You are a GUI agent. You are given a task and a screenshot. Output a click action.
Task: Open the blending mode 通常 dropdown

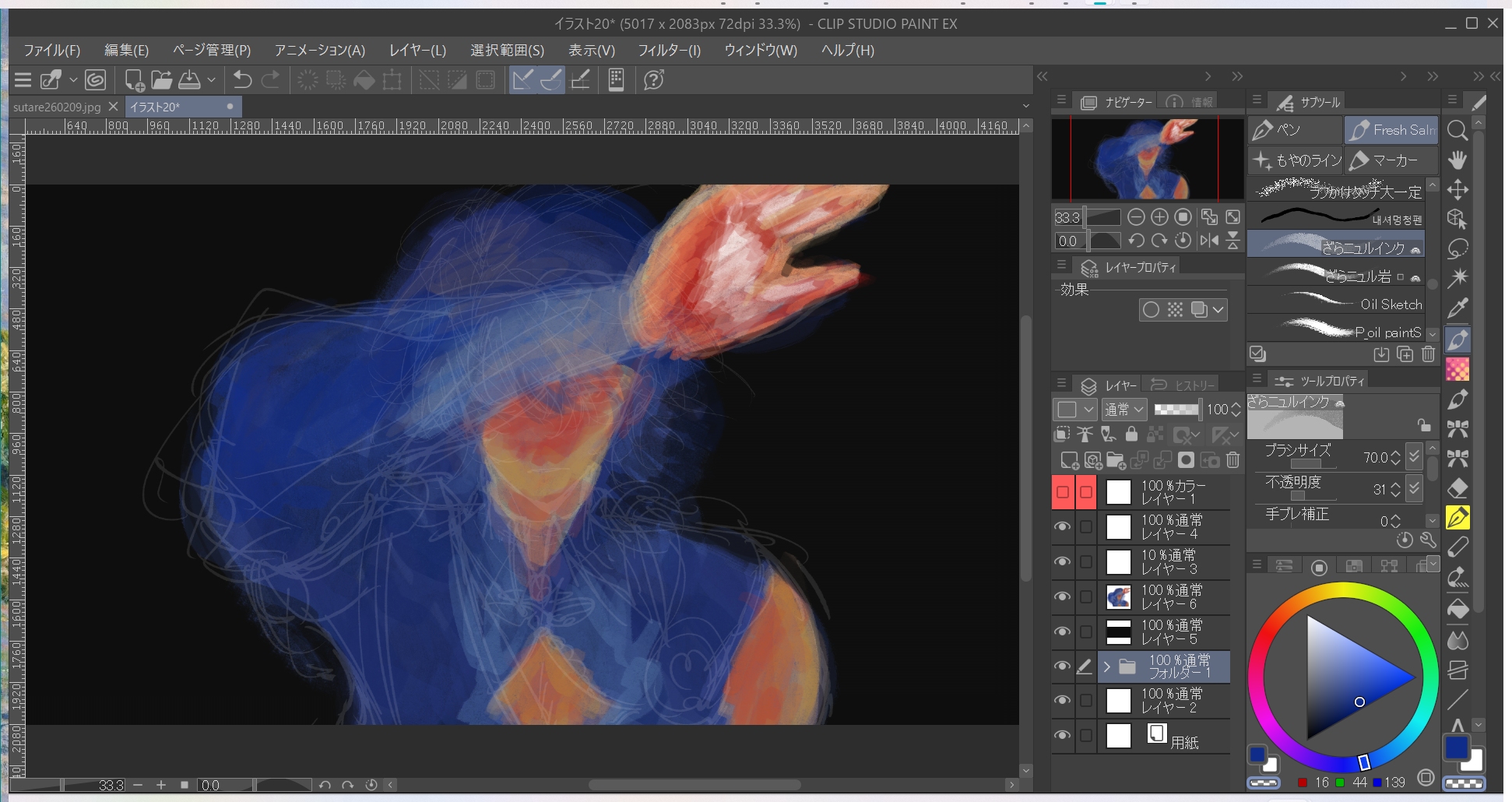tap(1124, 410)
